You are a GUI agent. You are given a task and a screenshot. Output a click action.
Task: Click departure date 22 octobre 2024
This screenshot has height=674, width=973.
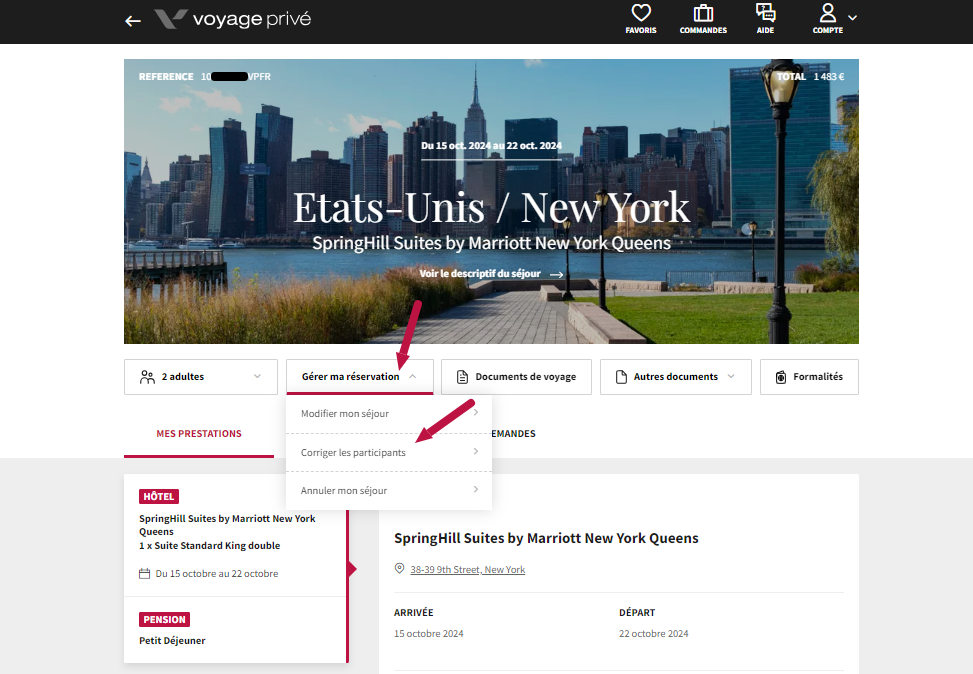[653, 634]
